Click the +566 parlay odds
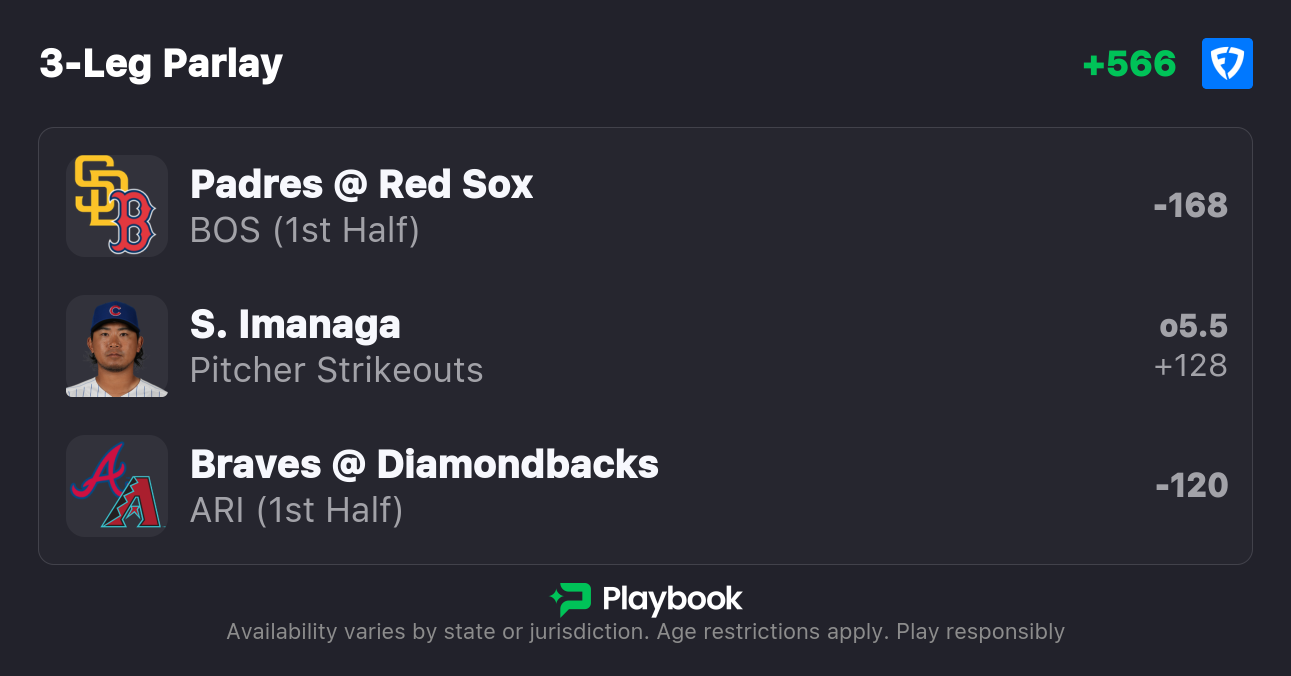The height and width of the screenshot is (676, 1291). pyautogui.click(x=1129, y=64)
